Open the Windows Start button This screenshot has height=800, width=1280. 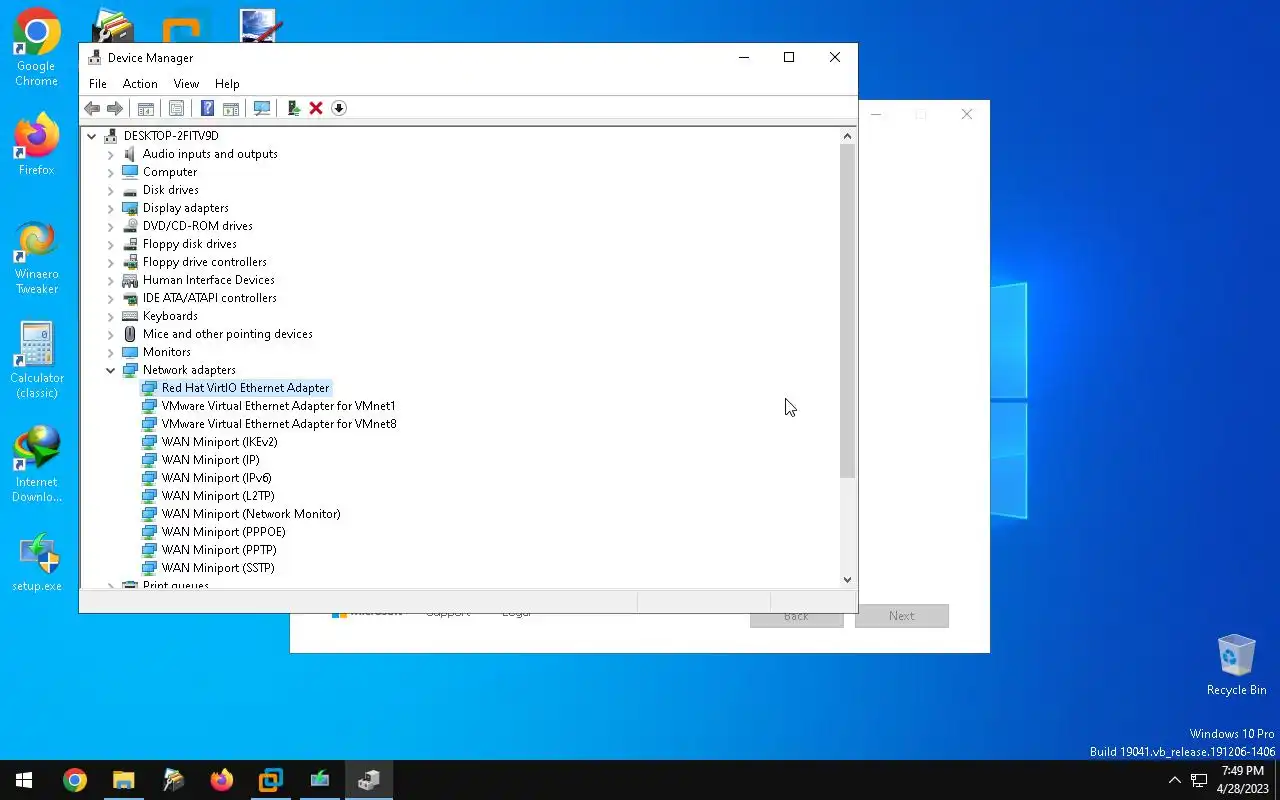click(24, 780)
